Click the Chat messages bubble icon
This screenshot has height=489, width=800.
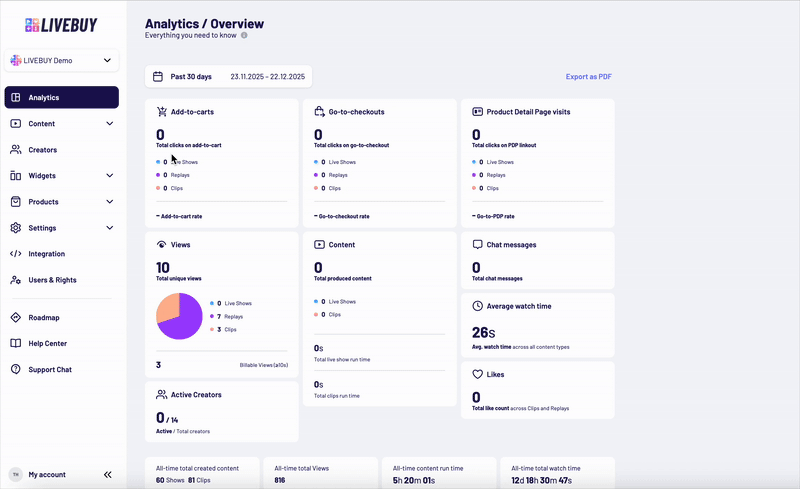click(x=478, y=244)
